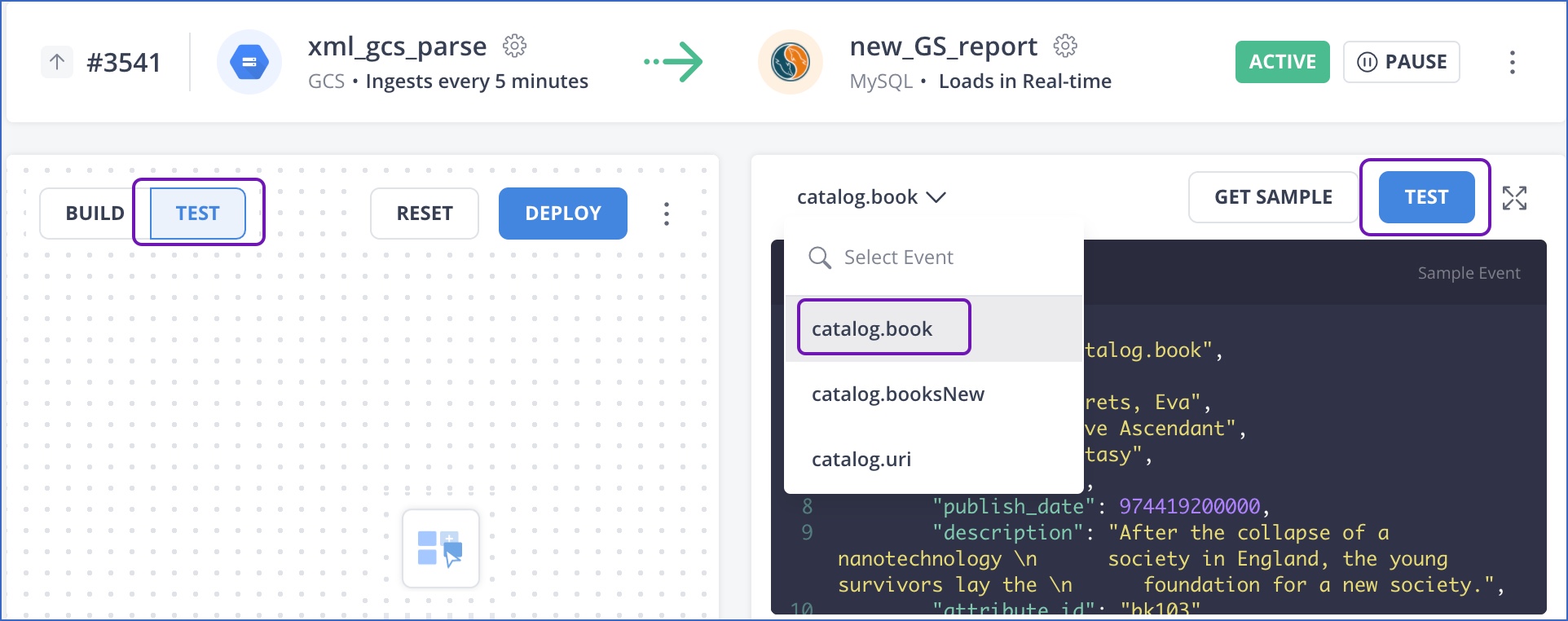This screenshot has width=1568, height=621.
Task: Select catalog.booksNew from the event list
Action: click(x=934, y=394)
